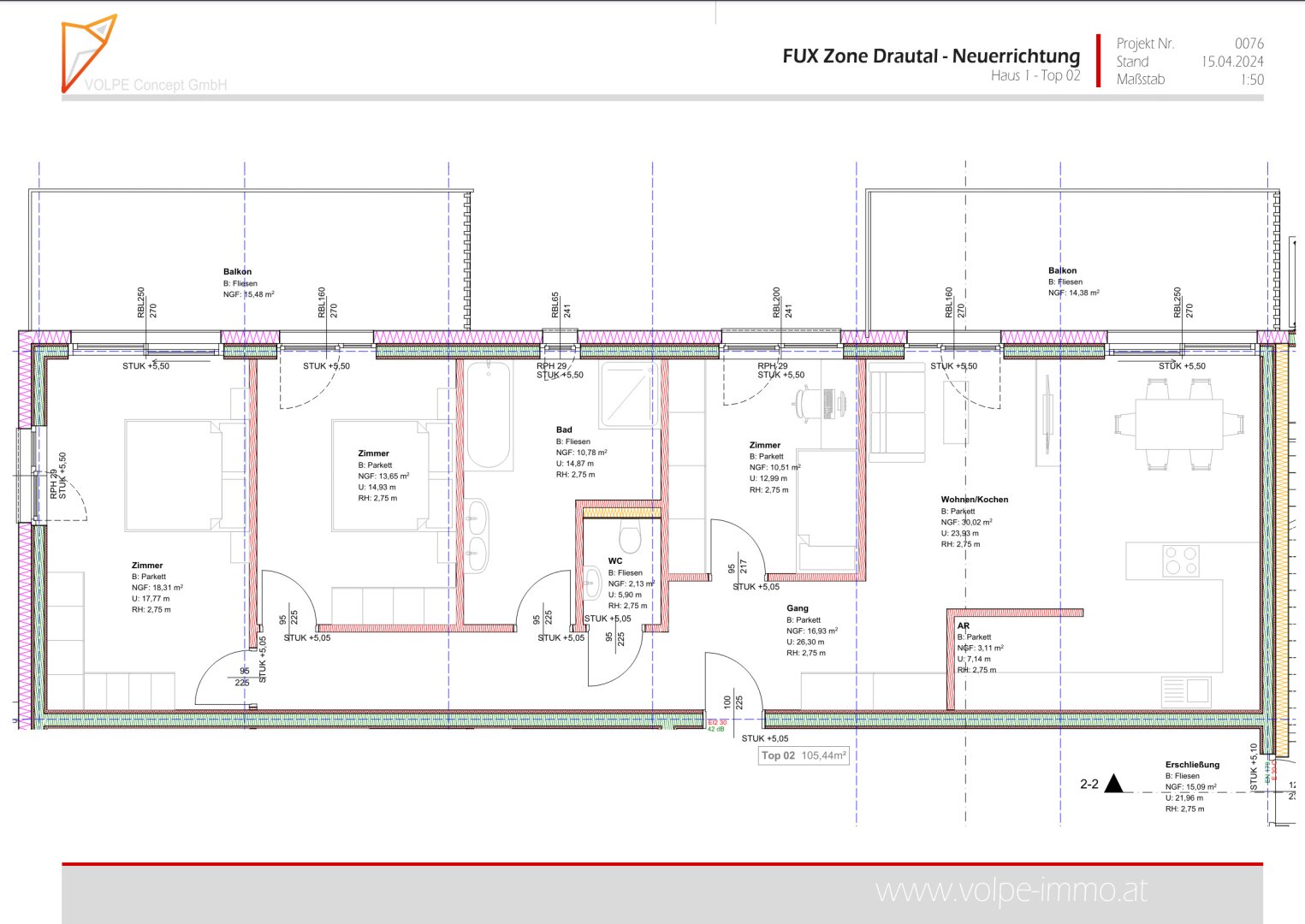Screen dimensions: 1305x924
Task: Click the RBL200 window annotation
Action: pyautogui.click(x=776, y=302)
